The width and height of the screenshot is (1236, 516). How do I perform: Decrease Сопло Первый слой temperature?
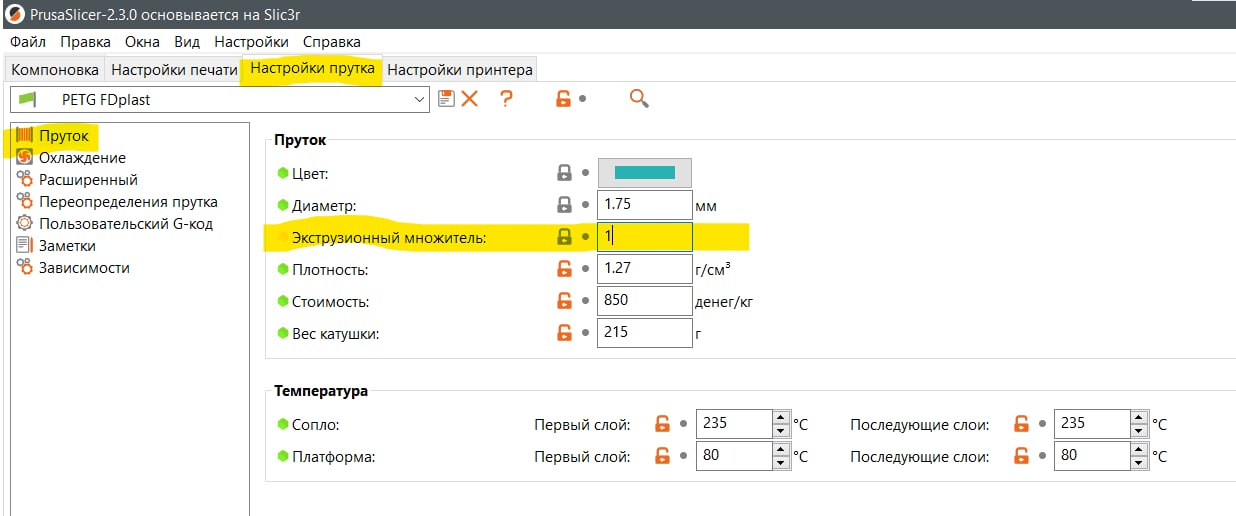781,431
